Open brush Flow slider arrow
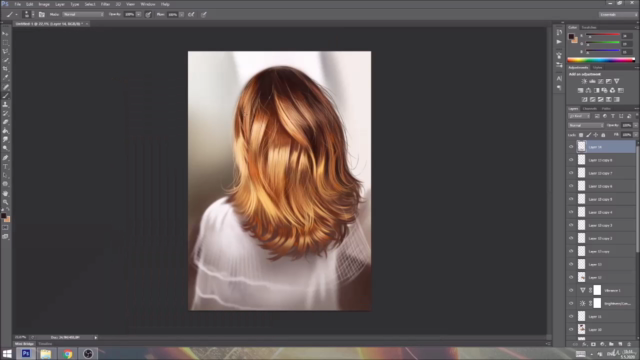Screen dimensions: 640x360 click(182, 14)
